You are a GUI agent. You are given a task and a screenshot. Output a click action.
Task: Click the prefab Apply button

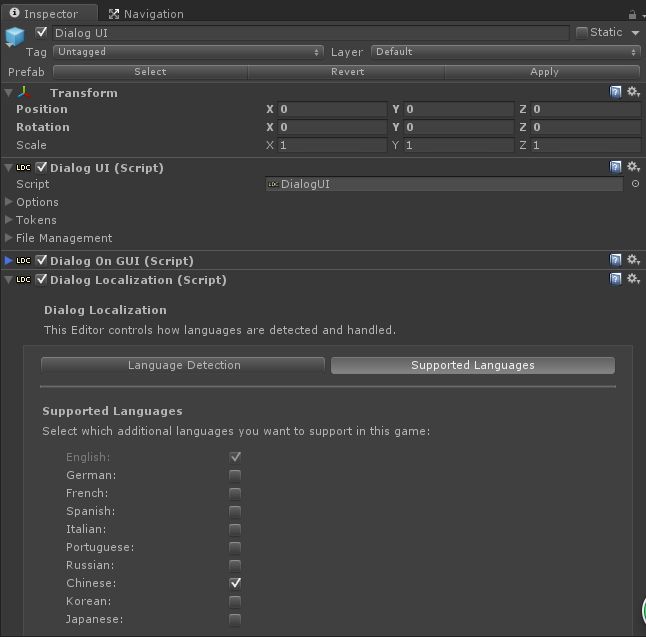543,72
